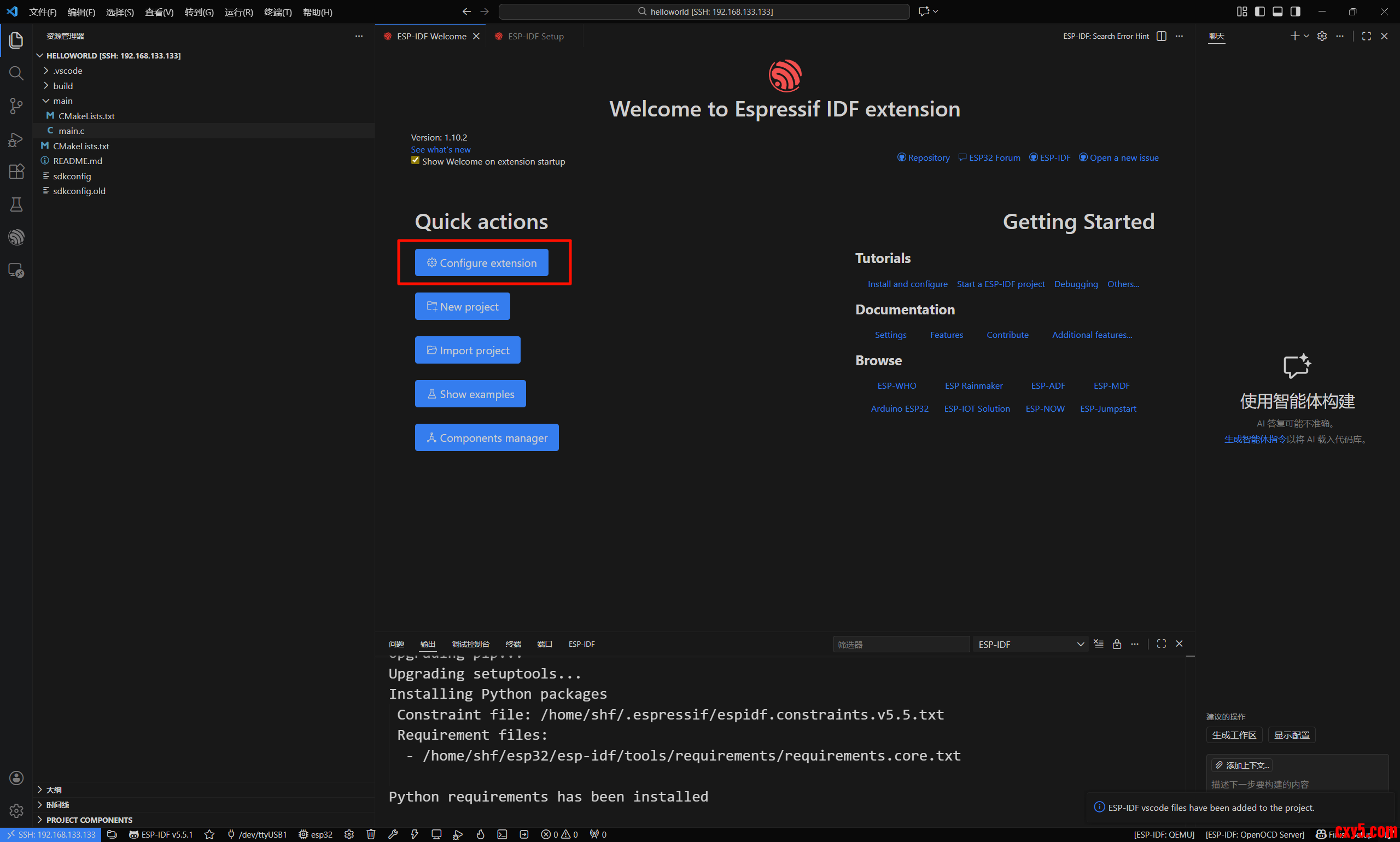The height and width of the screenshot is (842, 1400).
Task: Open the Extensions view in activity bar
Action: [16, 171]
